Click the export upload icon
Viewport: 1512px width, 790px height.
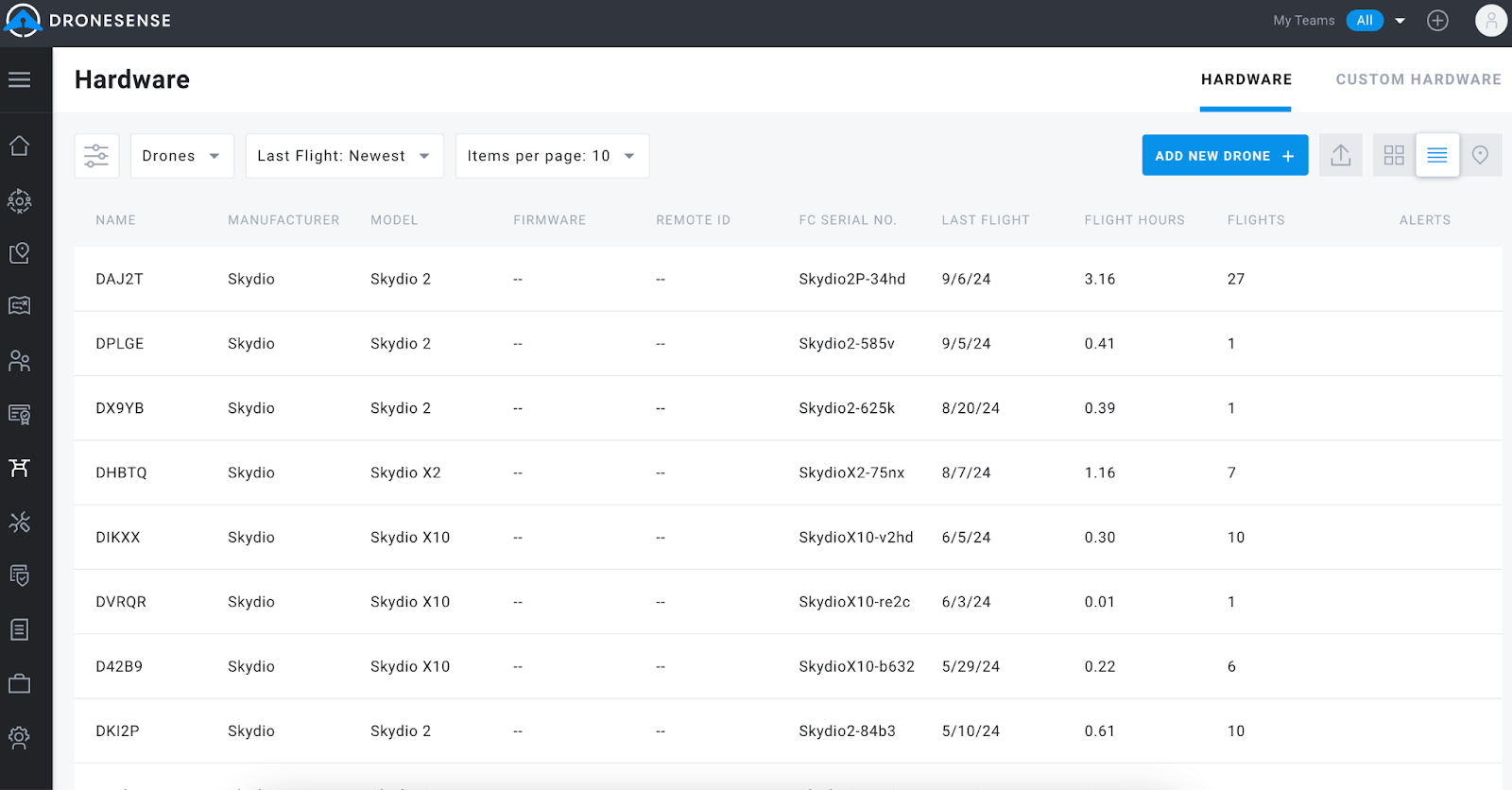click(1340, 155)
